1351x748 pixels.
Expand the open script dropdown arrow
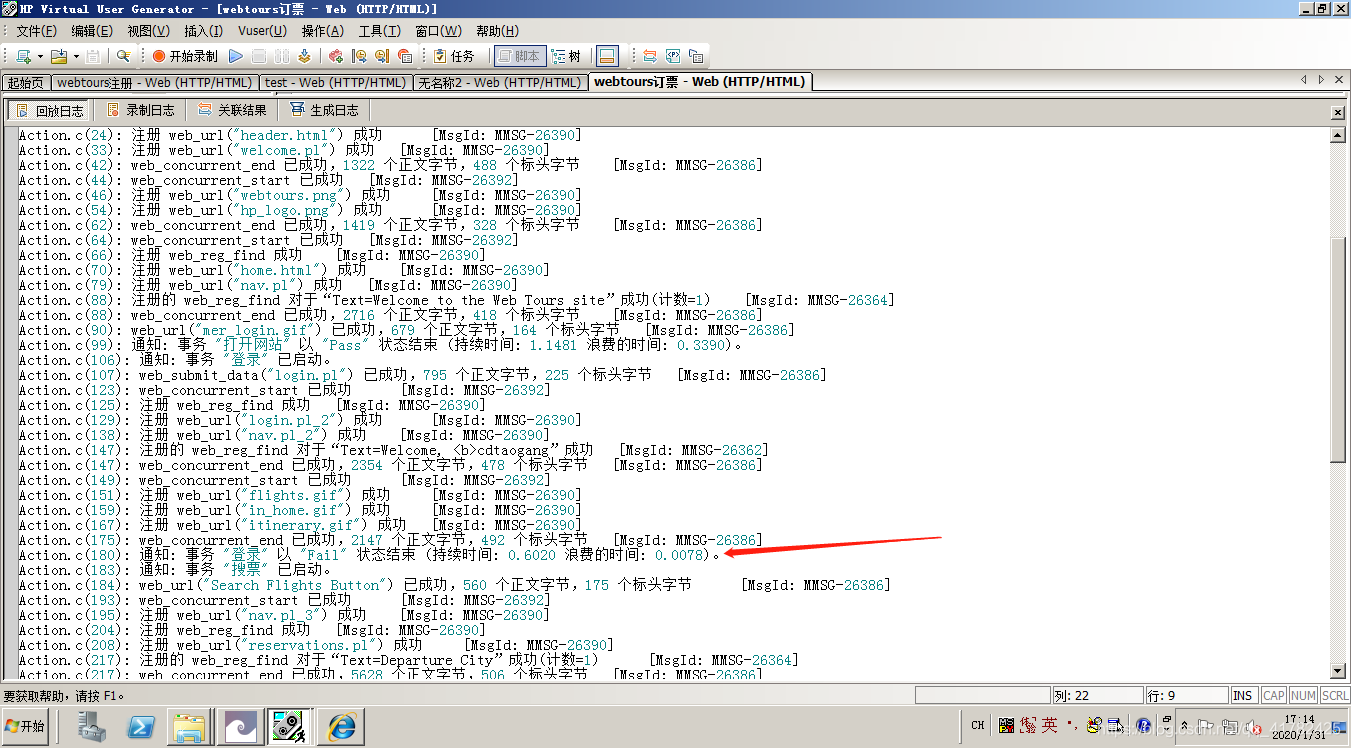[76, 56]
